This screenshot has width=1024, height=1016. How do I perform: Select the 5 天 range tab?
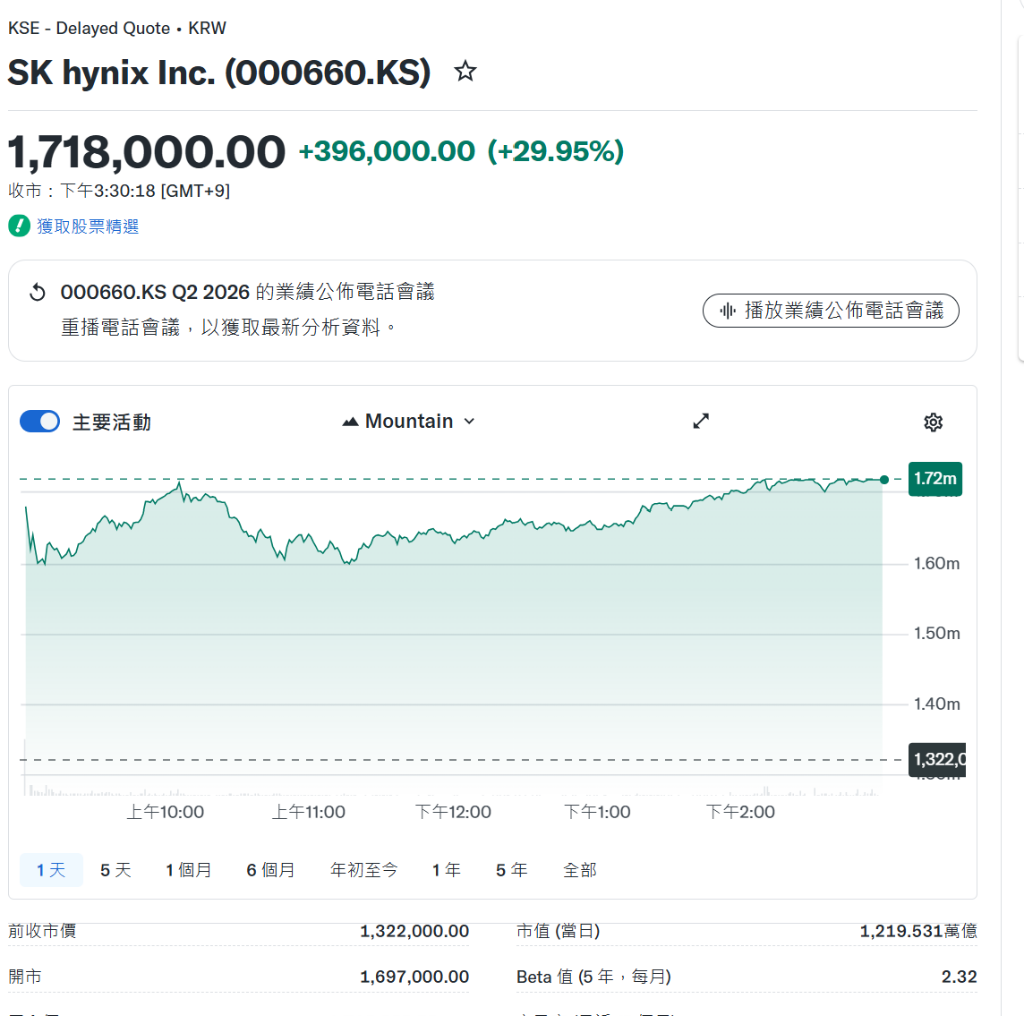pyautogui.click(x=116, y=870)
